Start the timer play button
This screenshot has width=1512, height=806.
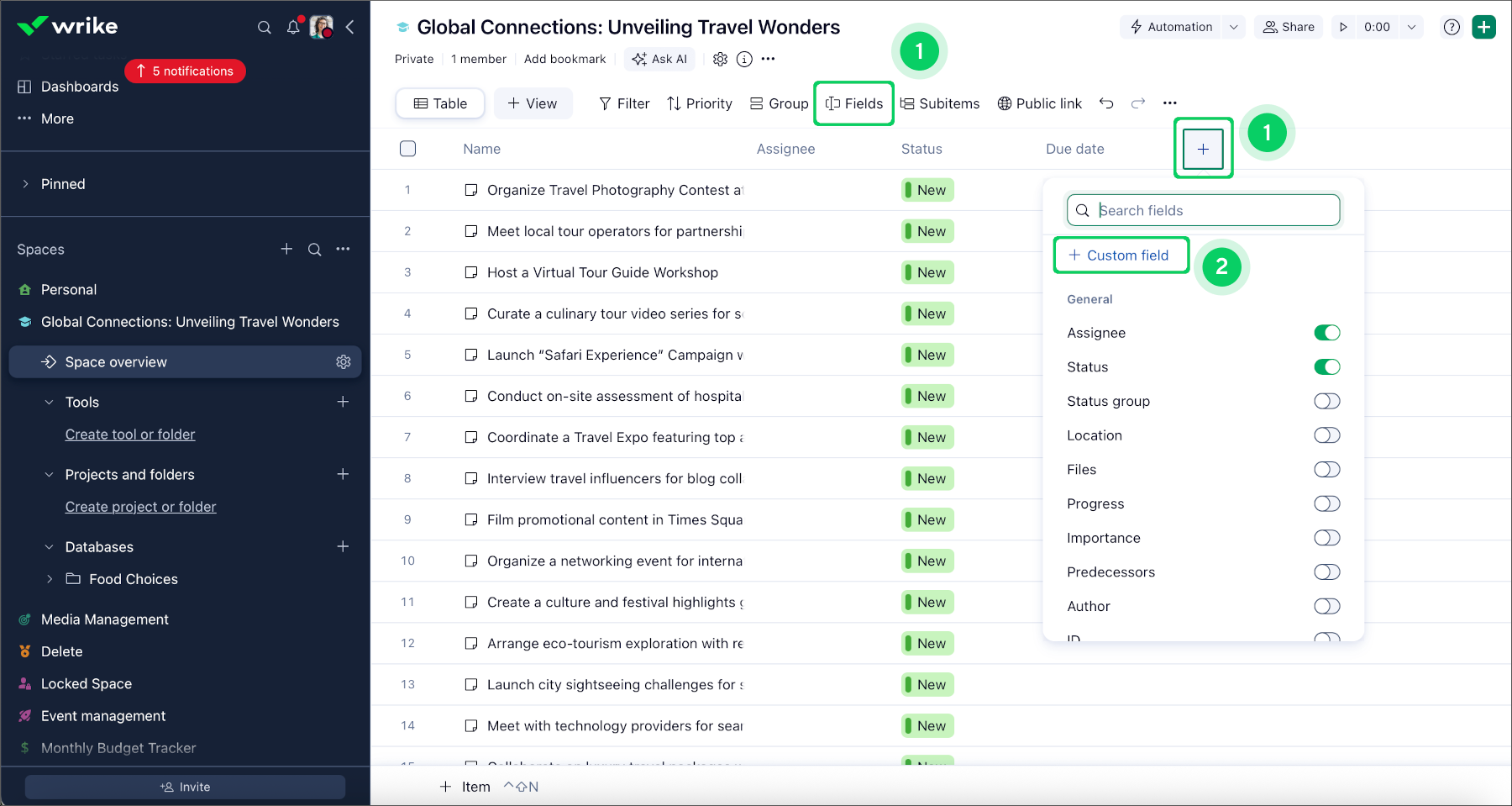(x=1343, y=27)
